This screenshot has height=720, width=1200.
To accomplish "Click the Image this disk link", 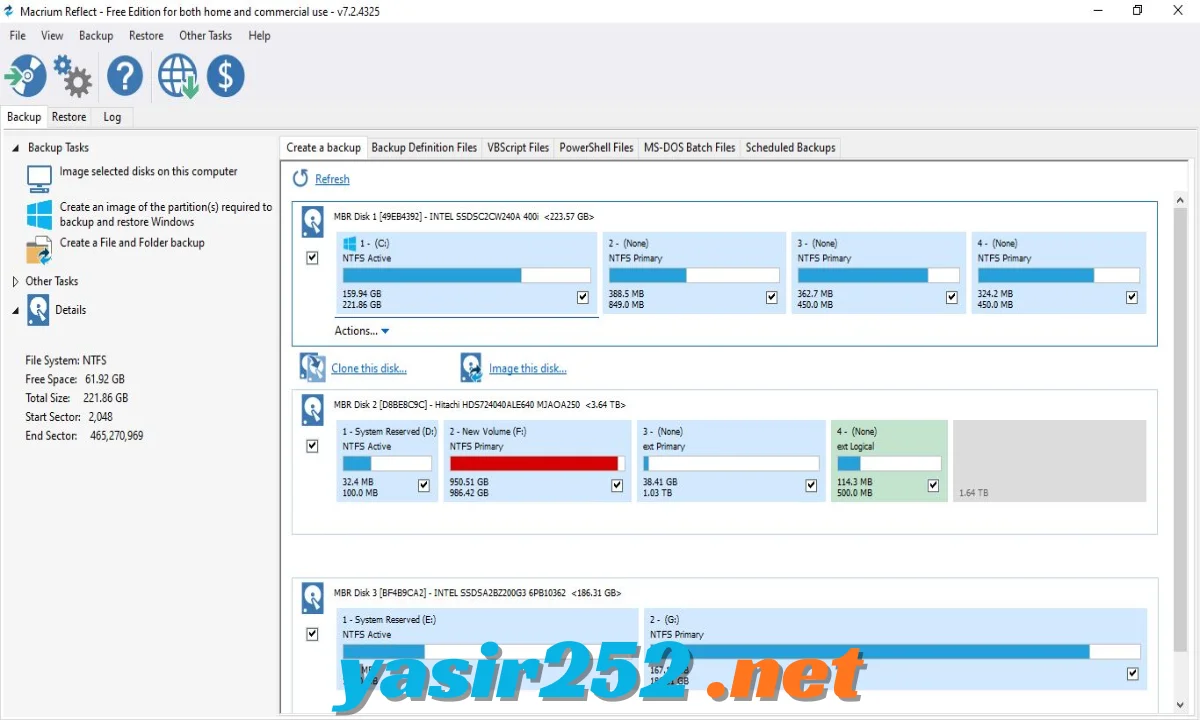I will click(528, 368).
